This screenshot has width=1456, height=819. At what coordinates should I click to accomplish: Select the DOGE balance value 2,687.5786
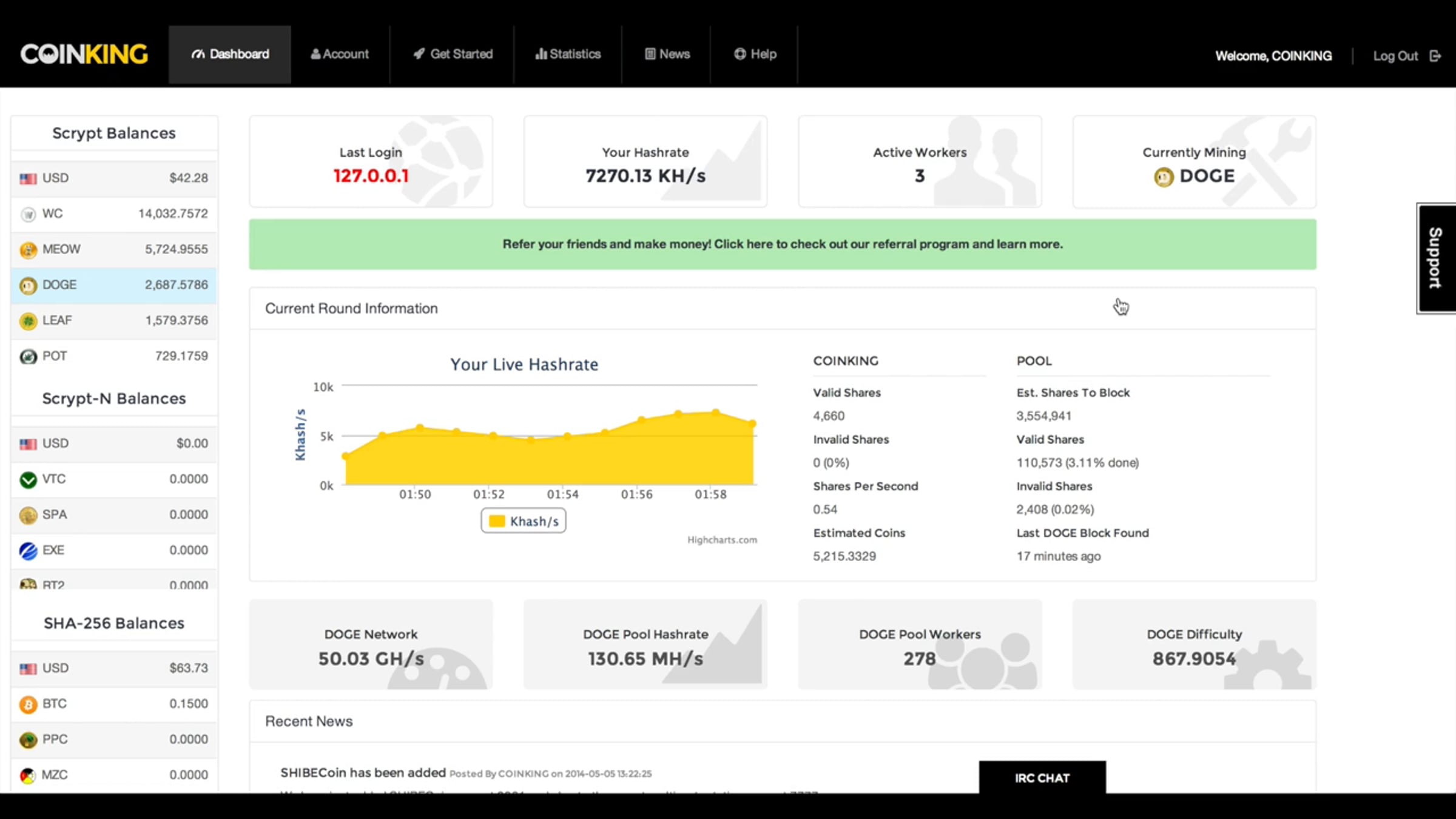tap(176, 285)
